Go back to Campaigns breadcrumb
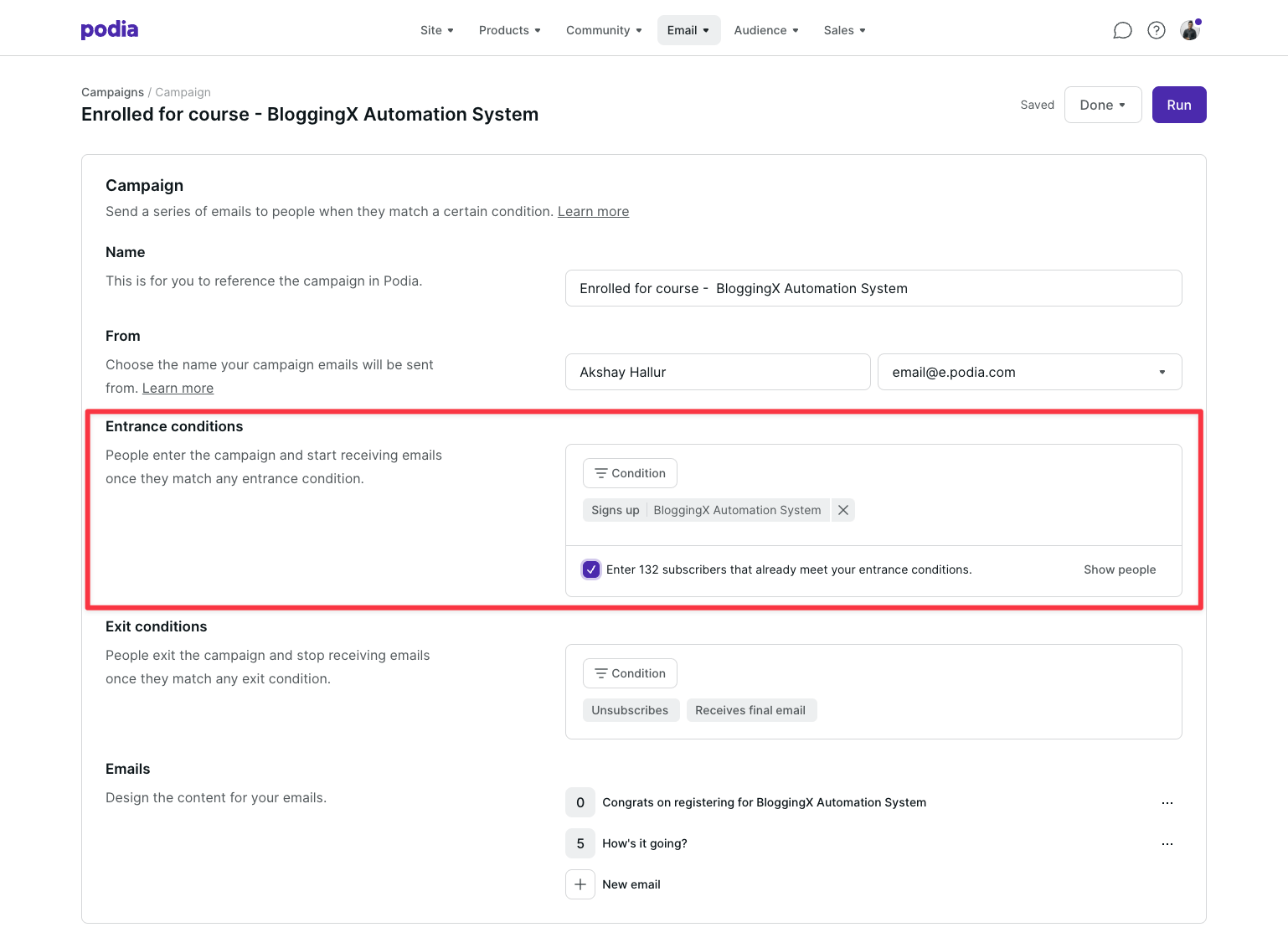1288x948 pixels. [112, 92]
